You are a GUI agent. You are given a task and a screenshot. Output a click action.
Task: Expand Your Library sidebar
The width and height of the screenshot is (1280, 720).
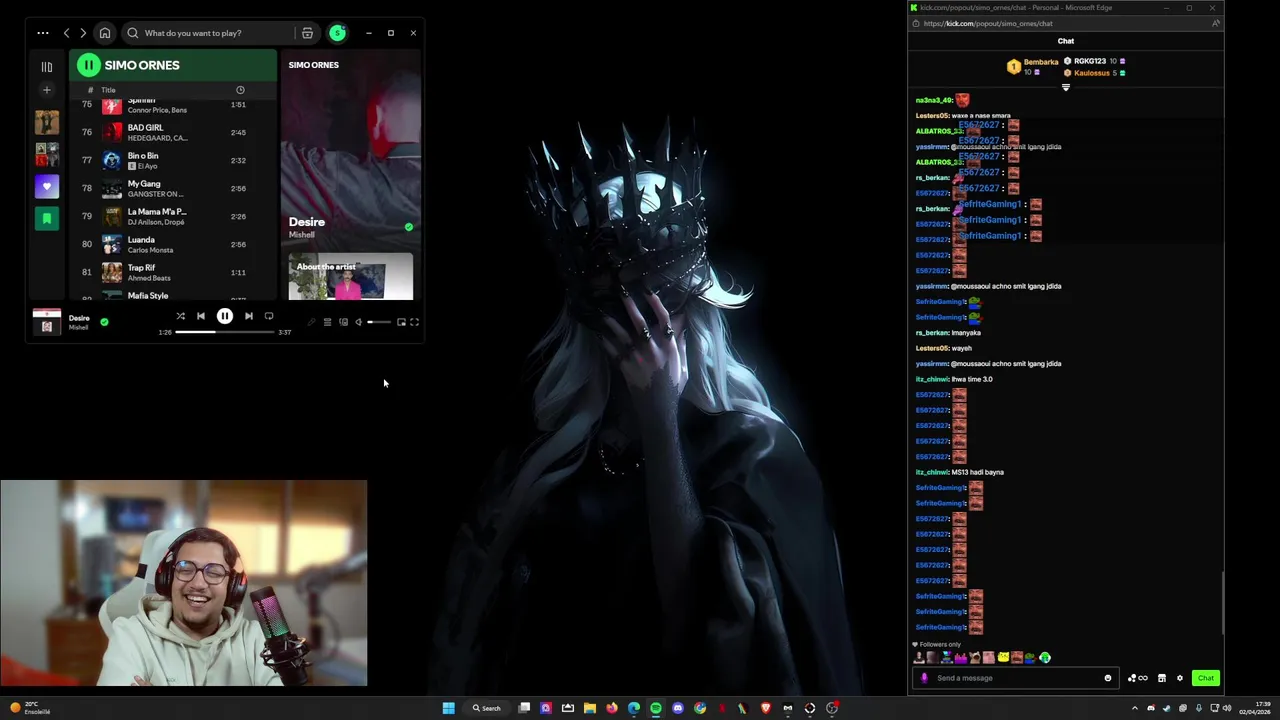click(46, 67)
